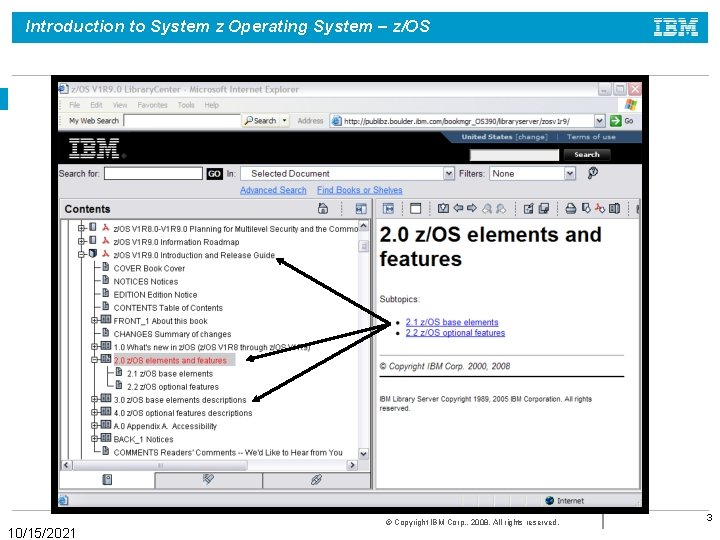Select the paperclip attachments tab
Image resolution: width=720 pixels, height=540 pixels.
(316, 480)
